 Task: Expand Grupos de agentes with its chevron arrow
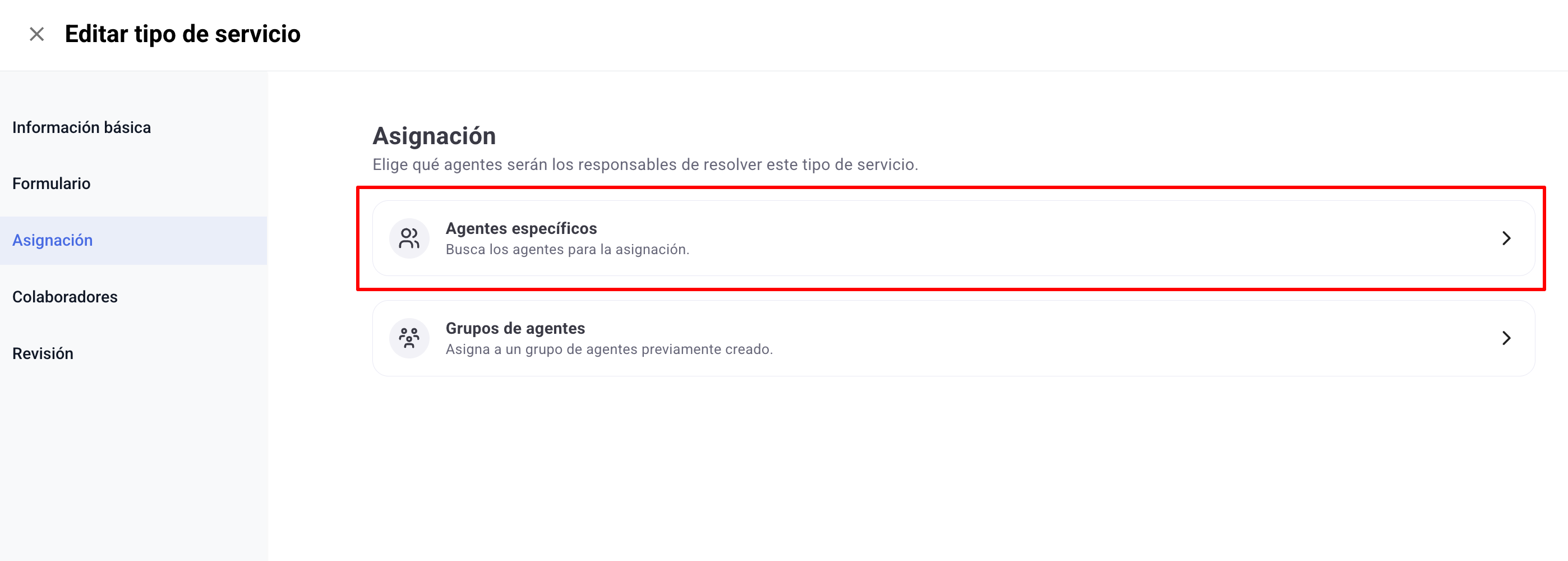click(x=1506, y=338)
